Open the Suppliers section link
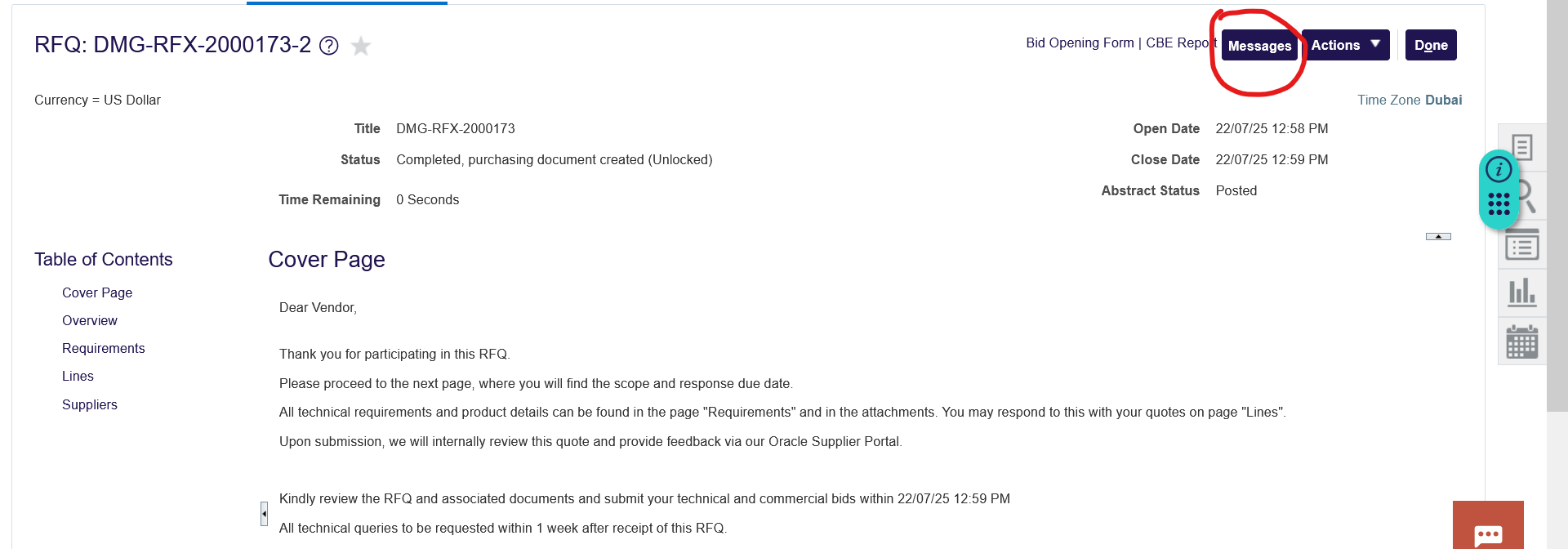Viewport: 1568px width, 549px height. pos(90,404)
